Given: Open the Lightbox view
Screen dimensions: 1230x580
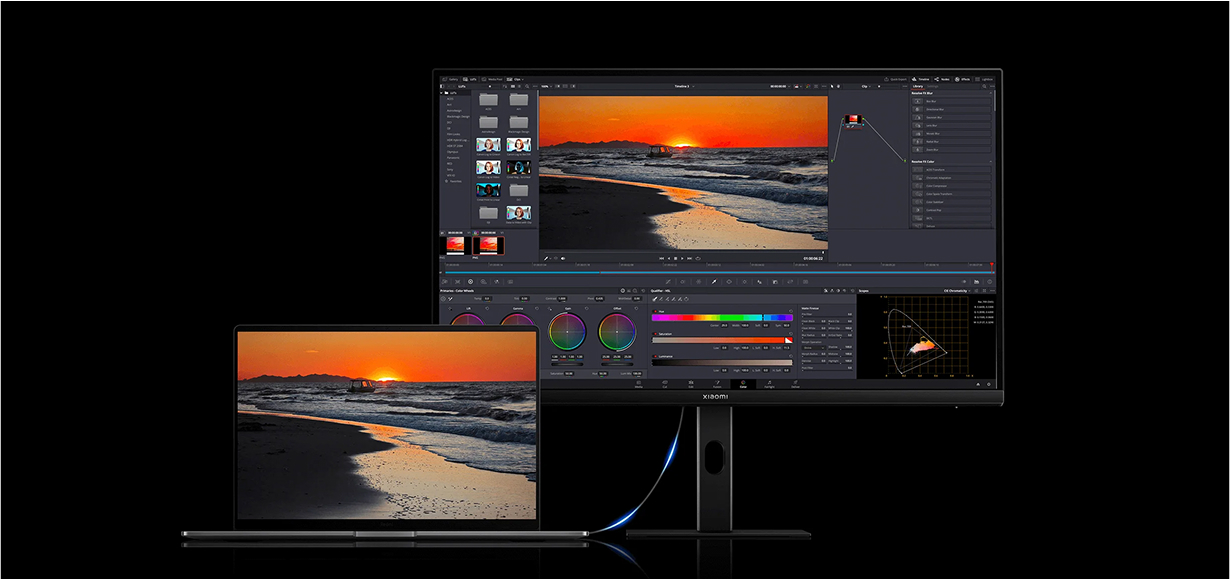Looking at the screenshot, I should coord(984,78).
